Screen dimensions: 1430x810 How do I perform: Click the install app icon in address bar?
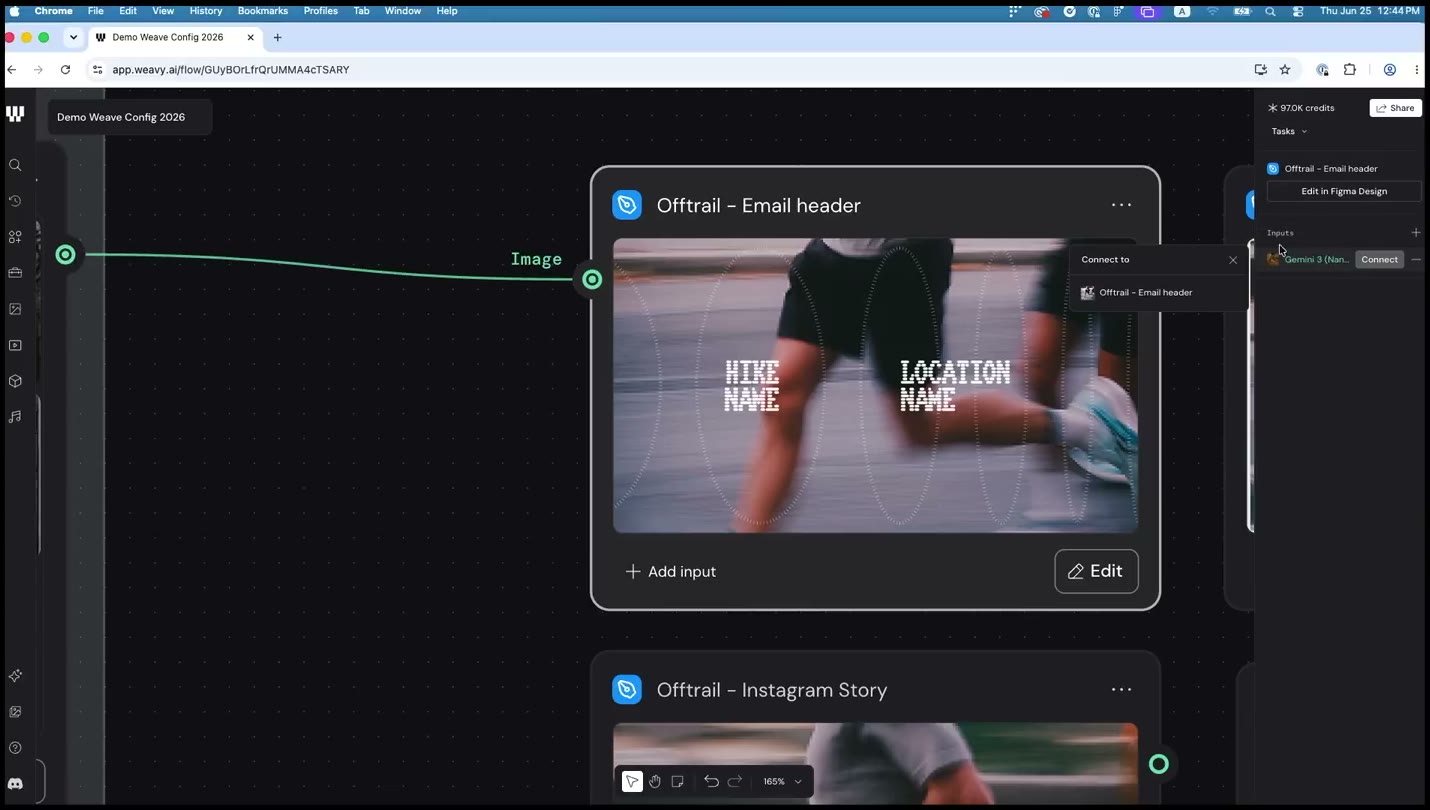[1260, 69]
